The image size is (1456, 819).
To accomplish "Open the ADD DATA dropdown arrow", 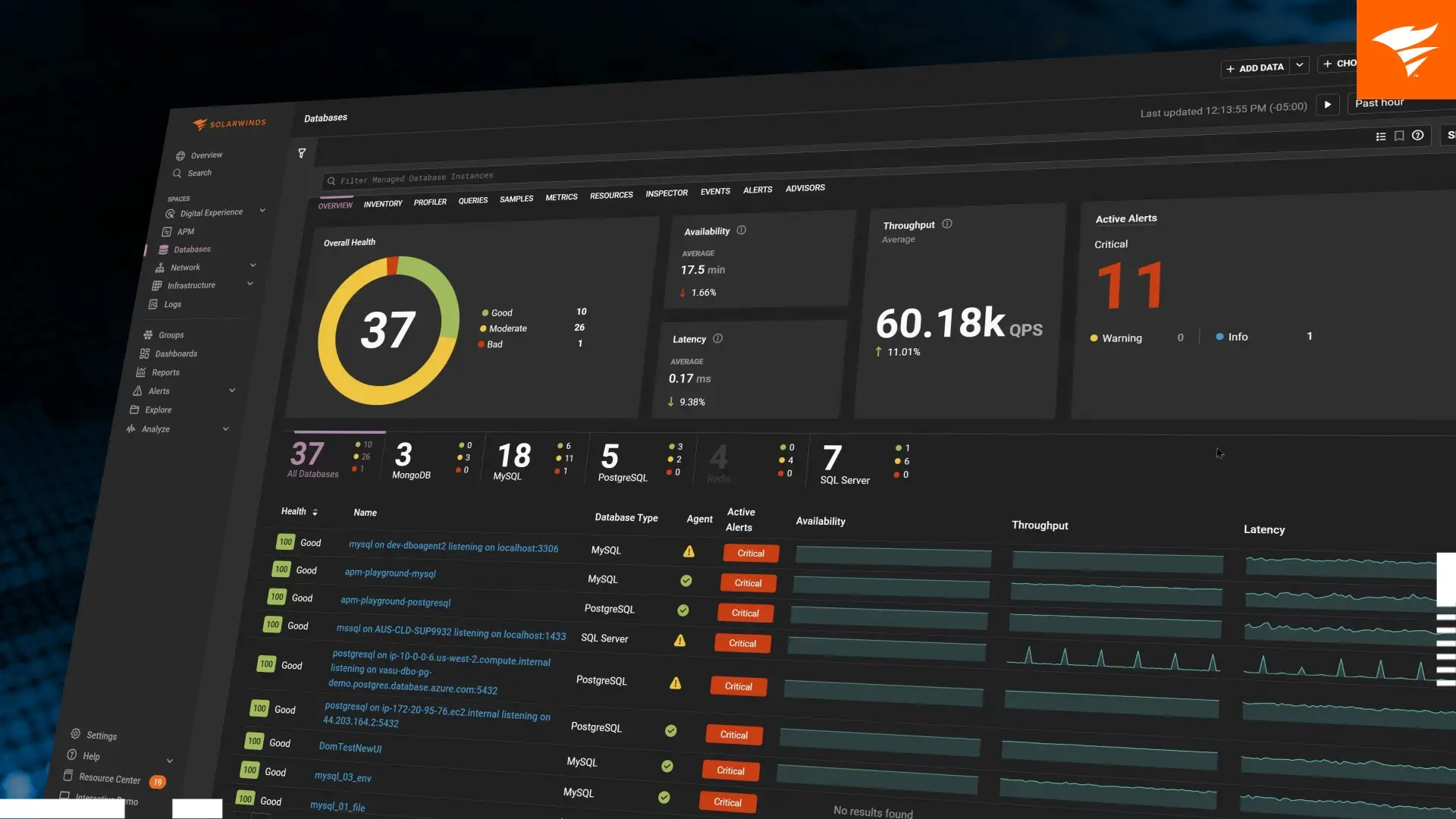I will 1300,66.
